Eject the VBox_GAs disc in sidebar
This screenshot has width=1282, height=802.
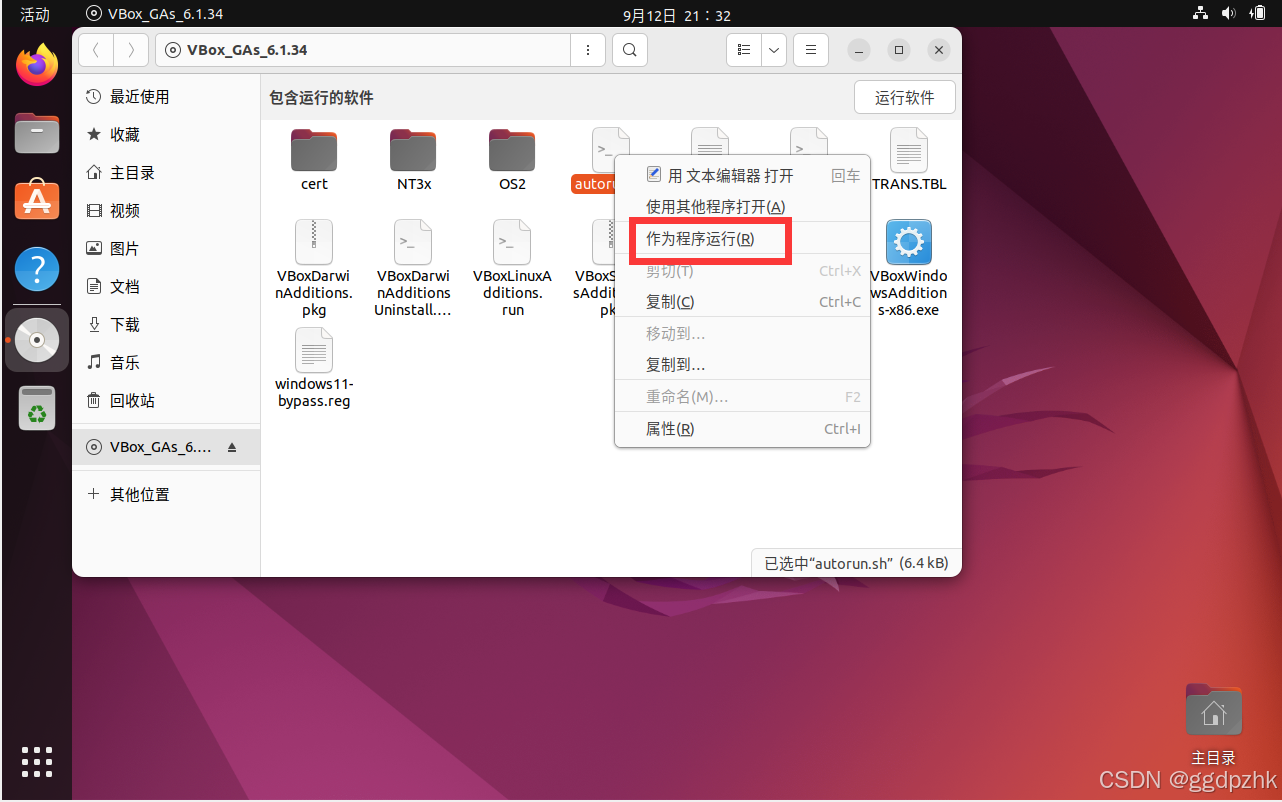coord(232,447)
